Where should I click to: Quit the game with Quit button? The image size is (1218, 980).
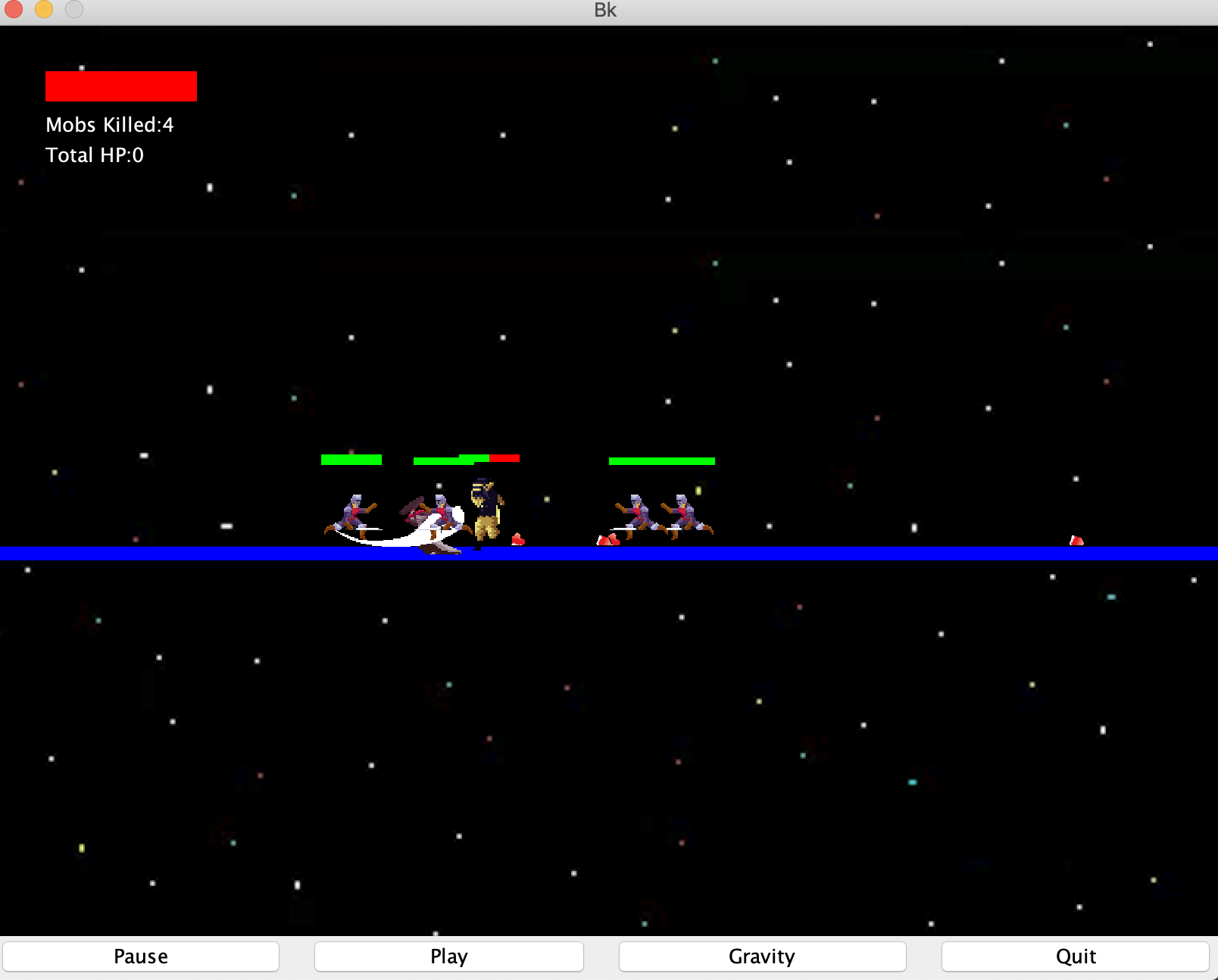coord(1076,956)
